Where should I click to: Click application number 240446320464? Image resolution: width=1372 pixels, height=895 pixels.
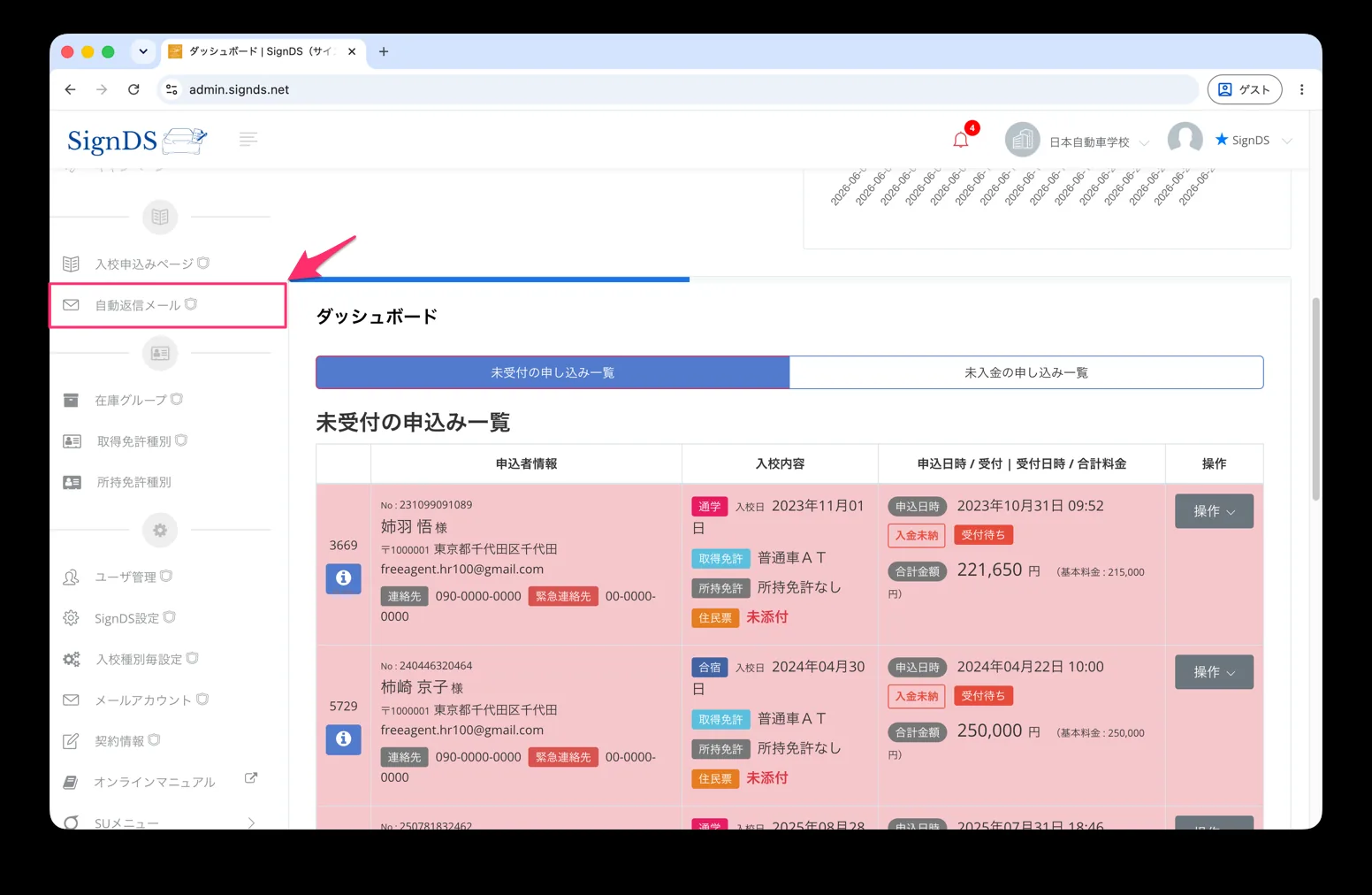[436, 666]
